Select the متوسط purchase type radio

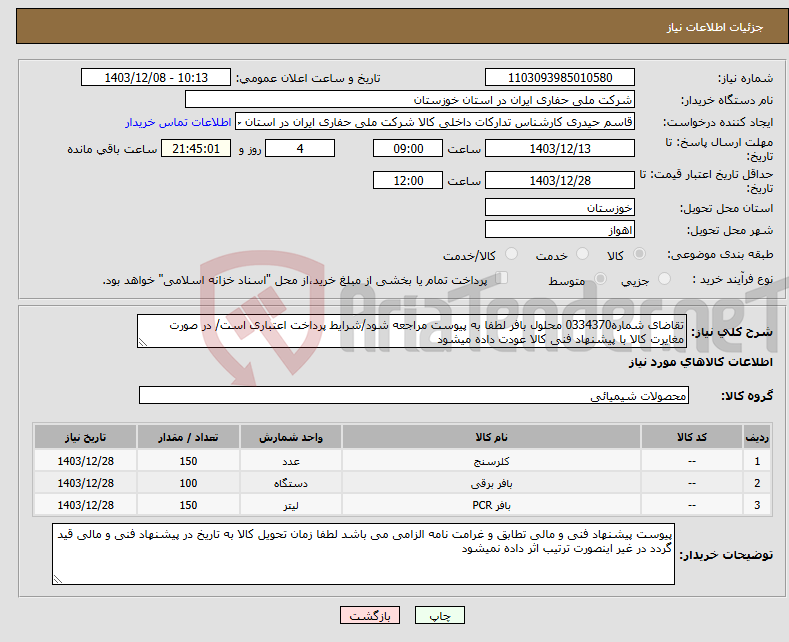(x=600, y=279)
